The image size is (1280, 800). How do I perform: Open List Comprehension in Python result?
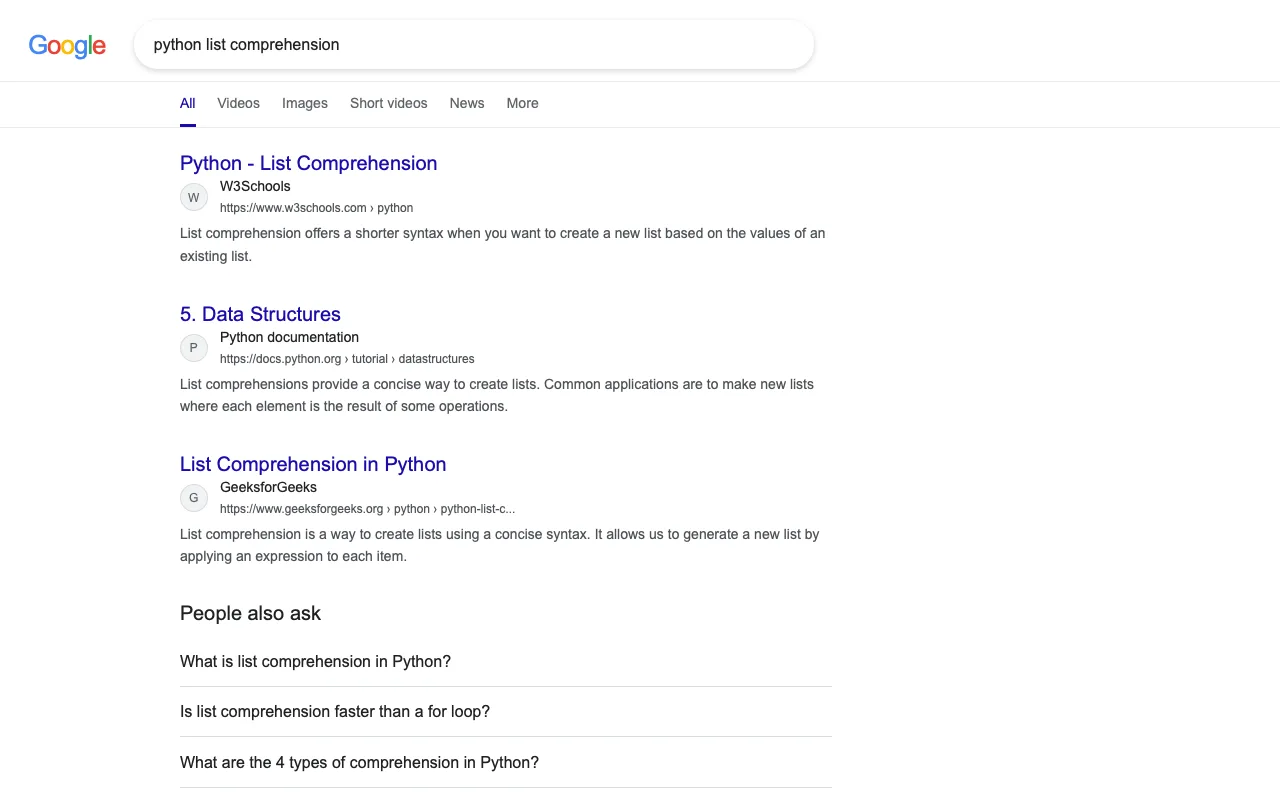[x=313, y=464]
